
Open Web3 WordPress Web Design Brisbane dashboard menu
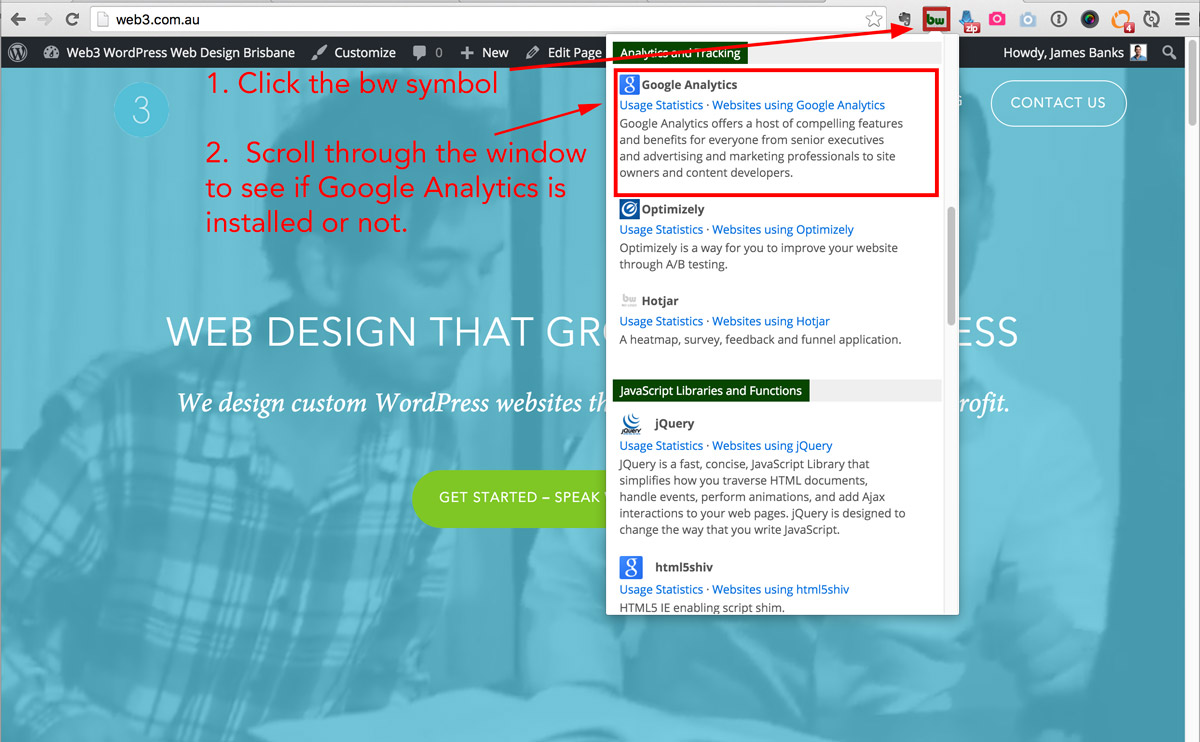(x=169, y=52)
